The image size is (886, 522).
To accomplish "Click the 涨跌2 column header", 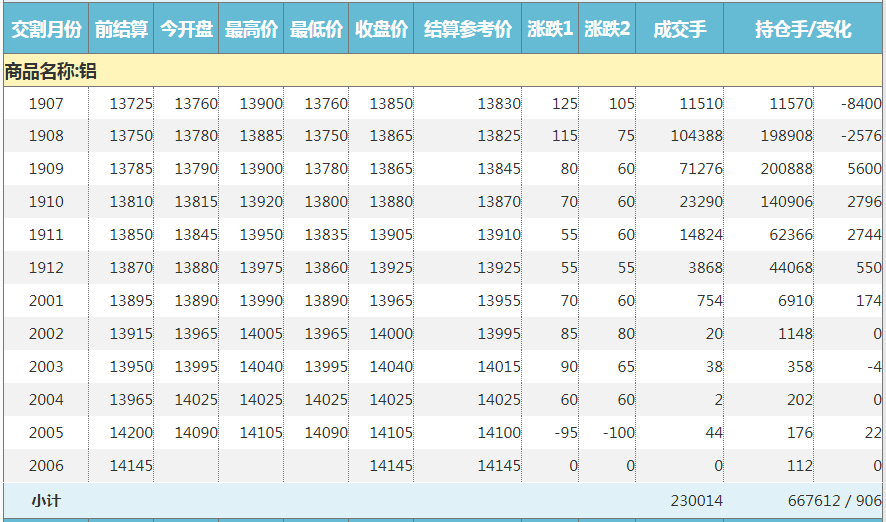I will point(607,29).
